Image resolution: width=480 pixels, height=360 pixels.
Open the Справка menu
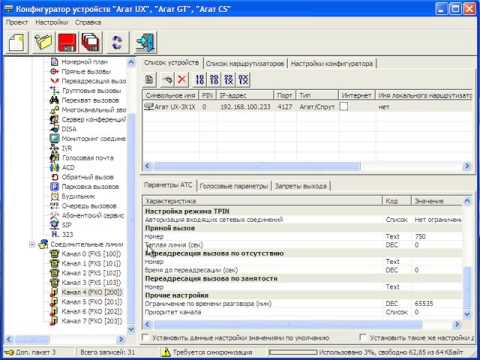tap(88, 22)
